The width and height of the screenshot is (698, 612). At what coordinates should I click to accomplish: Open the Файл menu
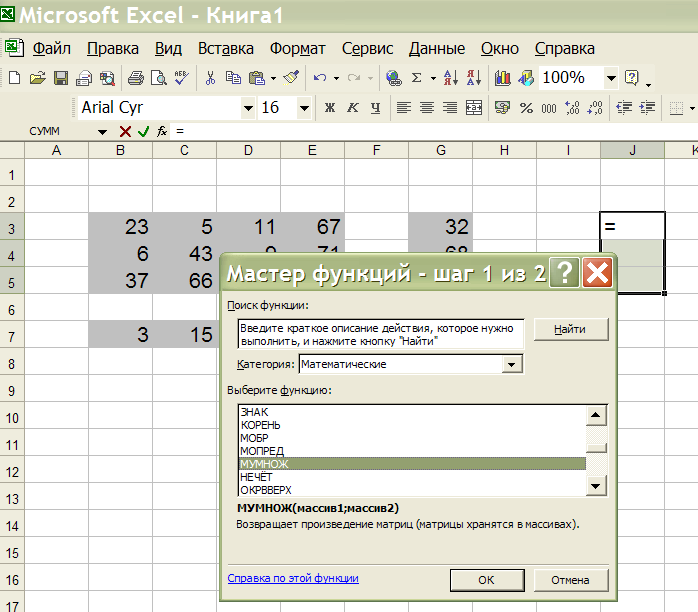[52, 48]
